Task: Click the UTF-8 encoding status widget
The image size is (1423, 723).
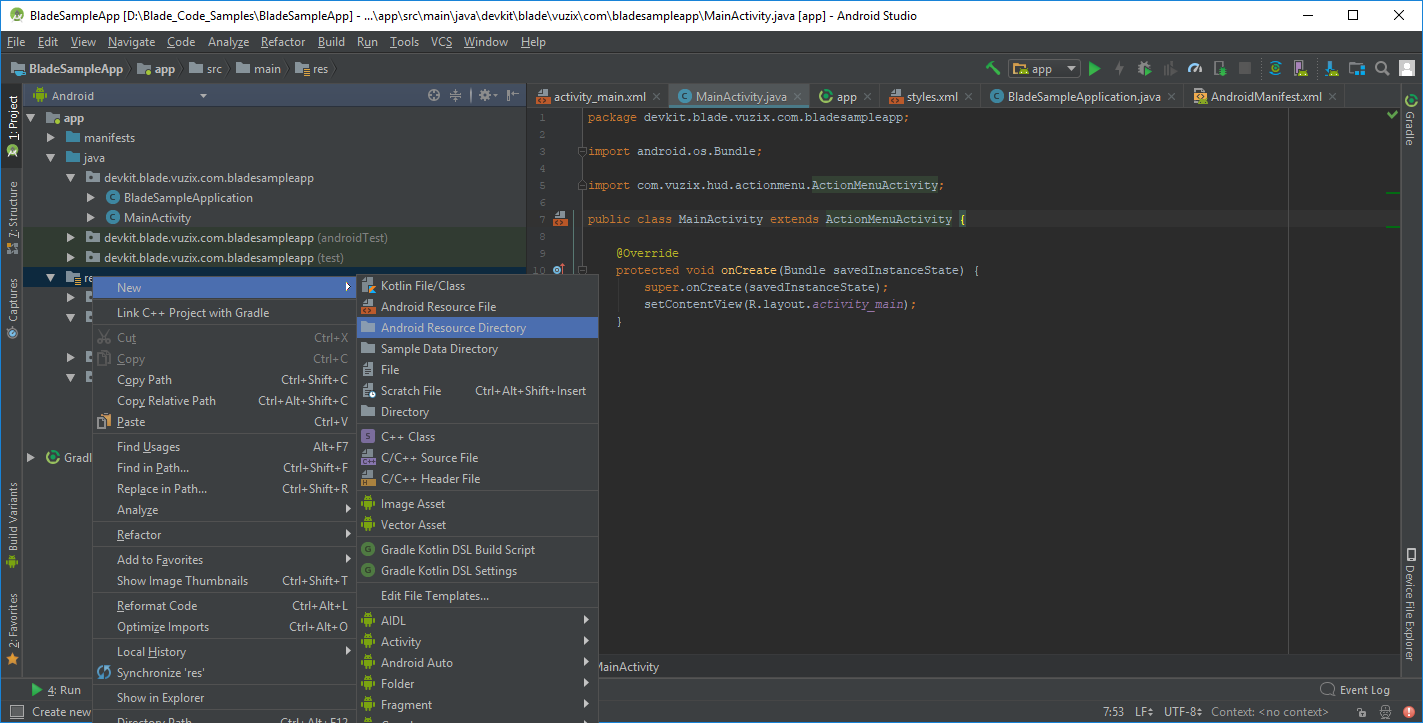Action: pyautogui.click(x=1184, y=712)
